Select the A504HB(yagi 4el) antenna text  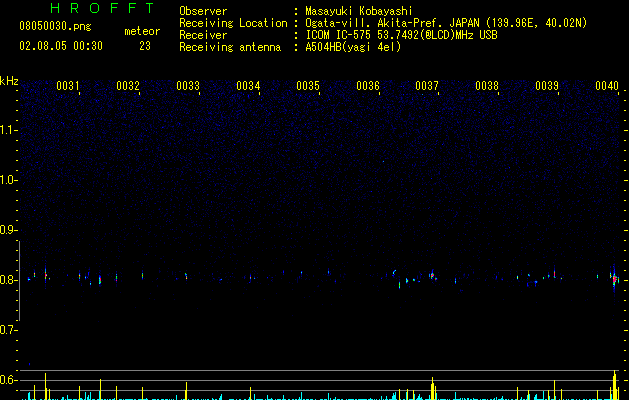(x=353, y=47)
